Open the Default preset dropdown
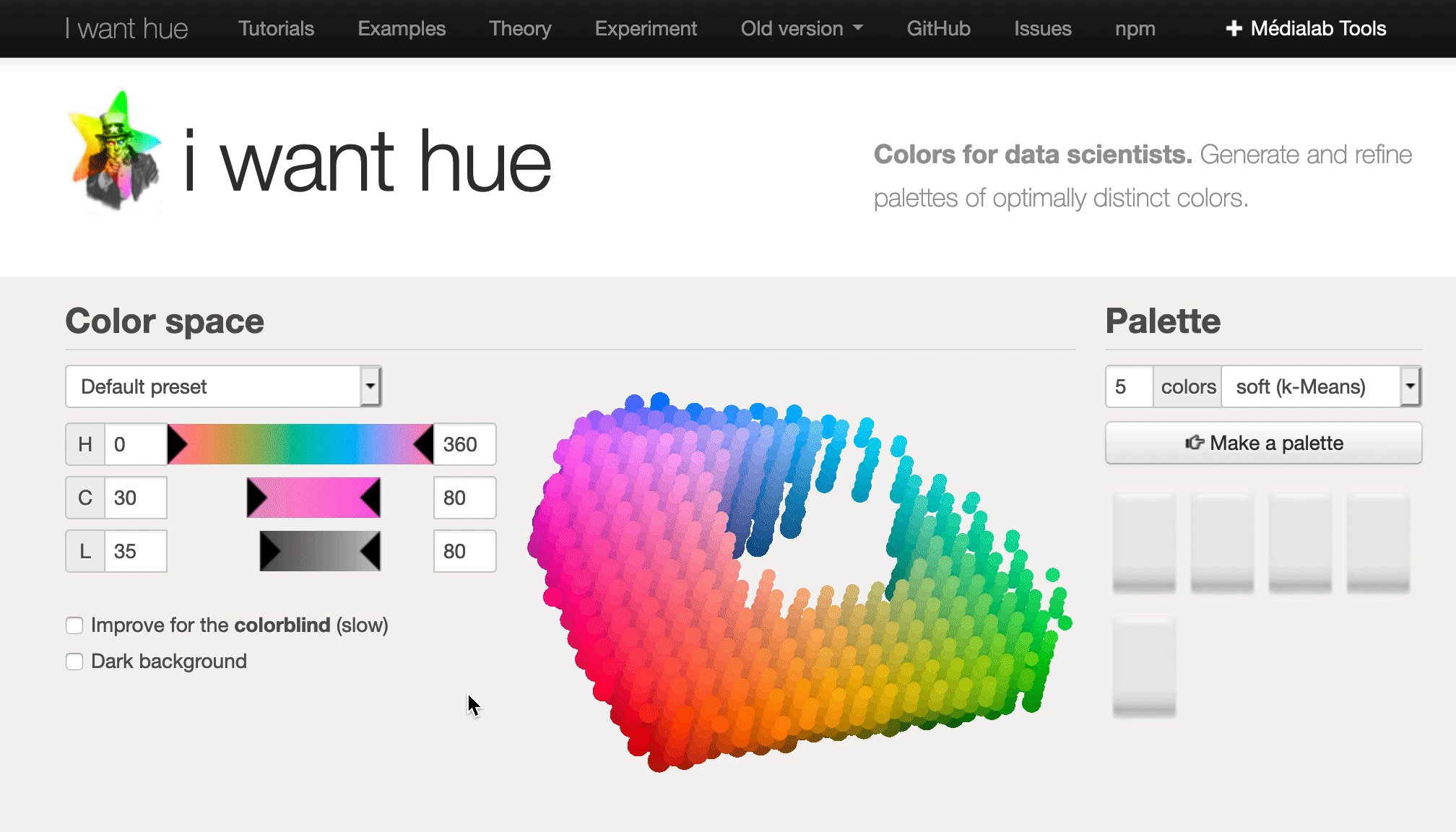This screenshot has height=832, width=1456. coord(223,386)
